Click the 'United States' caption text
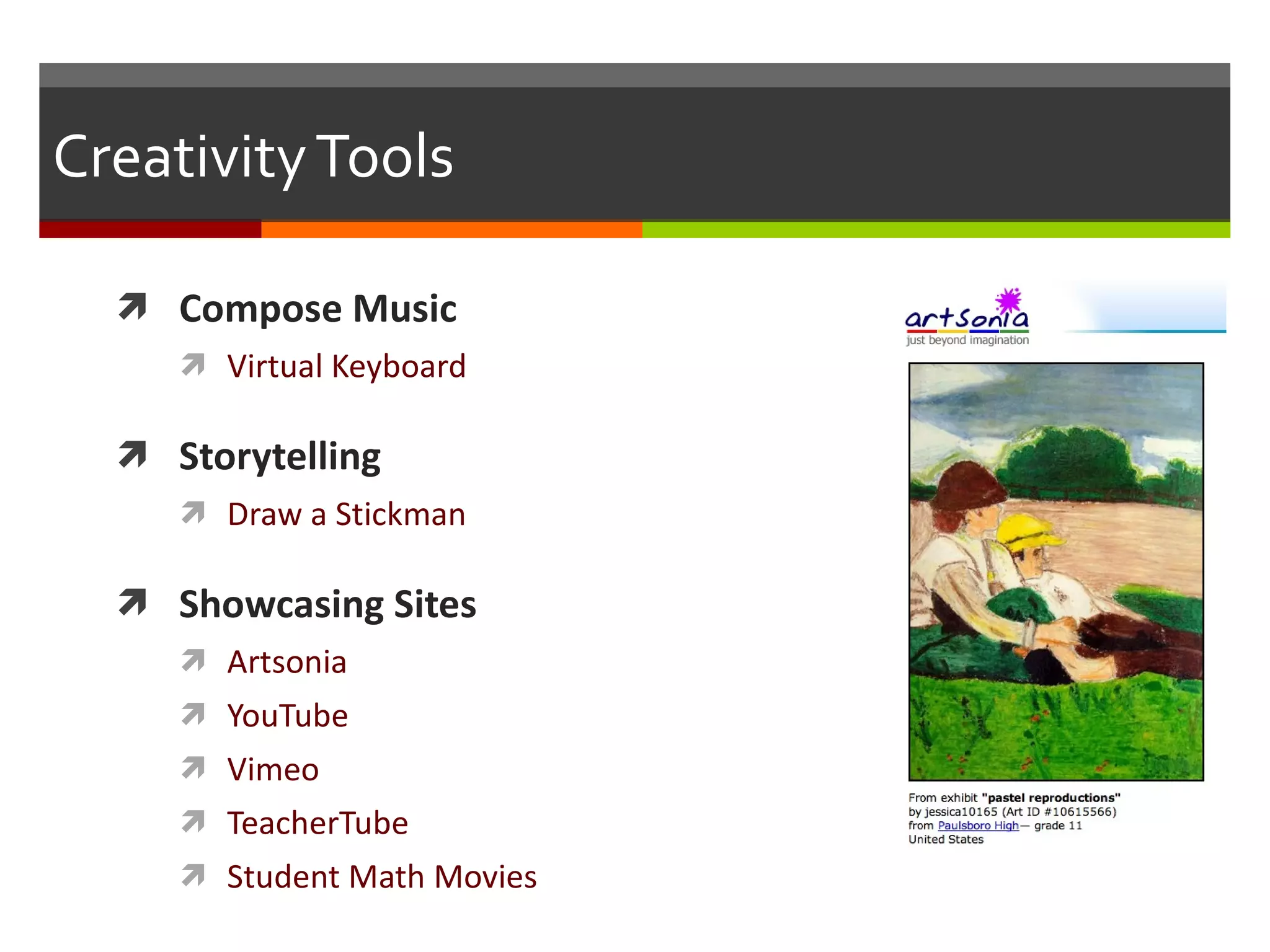The image size is (1270, 952). (x=946, y=839)
